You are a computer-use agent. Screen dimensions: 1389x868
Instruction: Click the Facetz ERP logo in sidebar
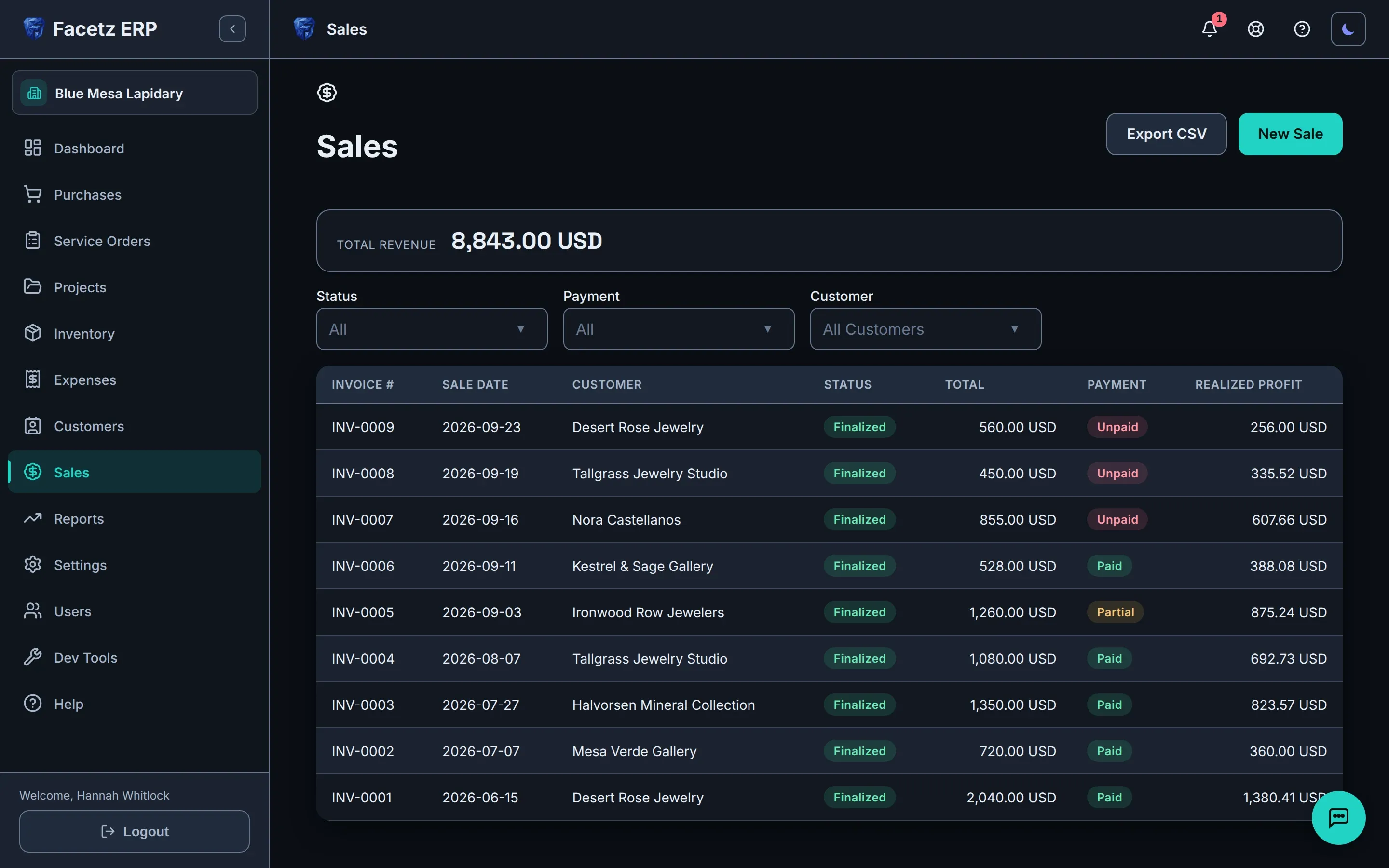pyautogui.click(x=34, y=28)
